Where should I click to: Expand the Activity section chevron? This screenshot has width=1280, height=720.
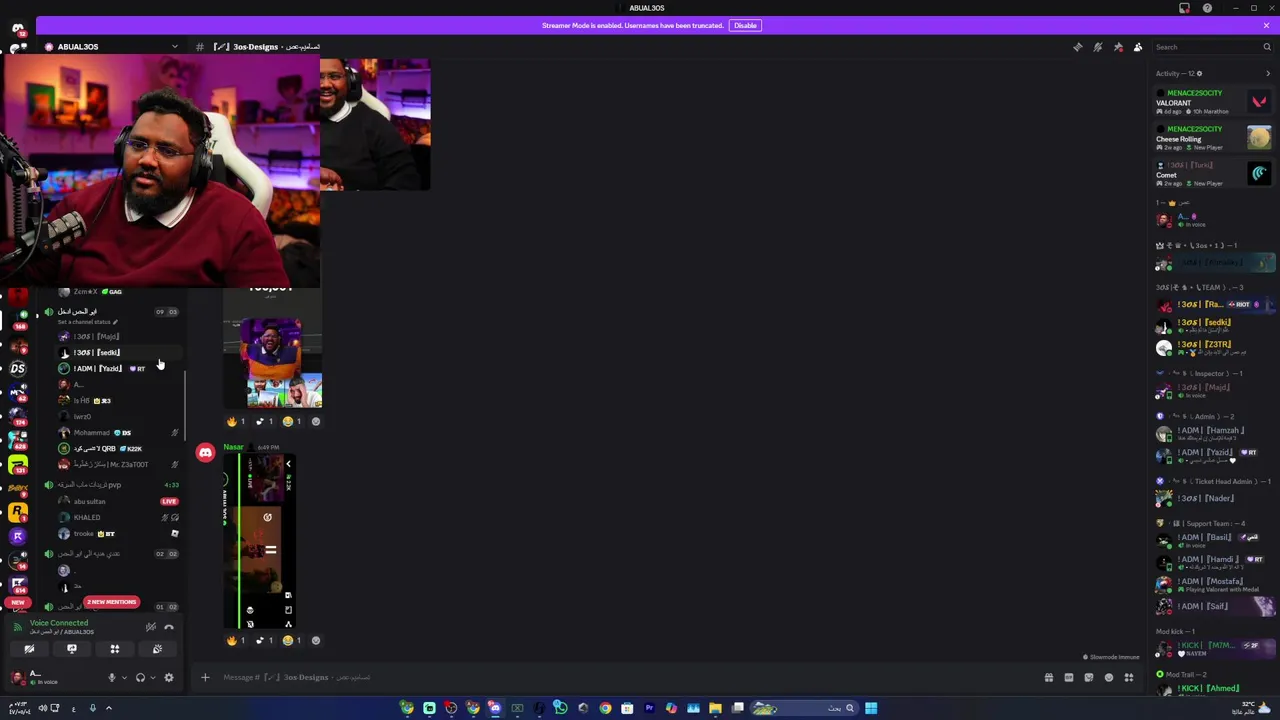tap(1268, 73)
